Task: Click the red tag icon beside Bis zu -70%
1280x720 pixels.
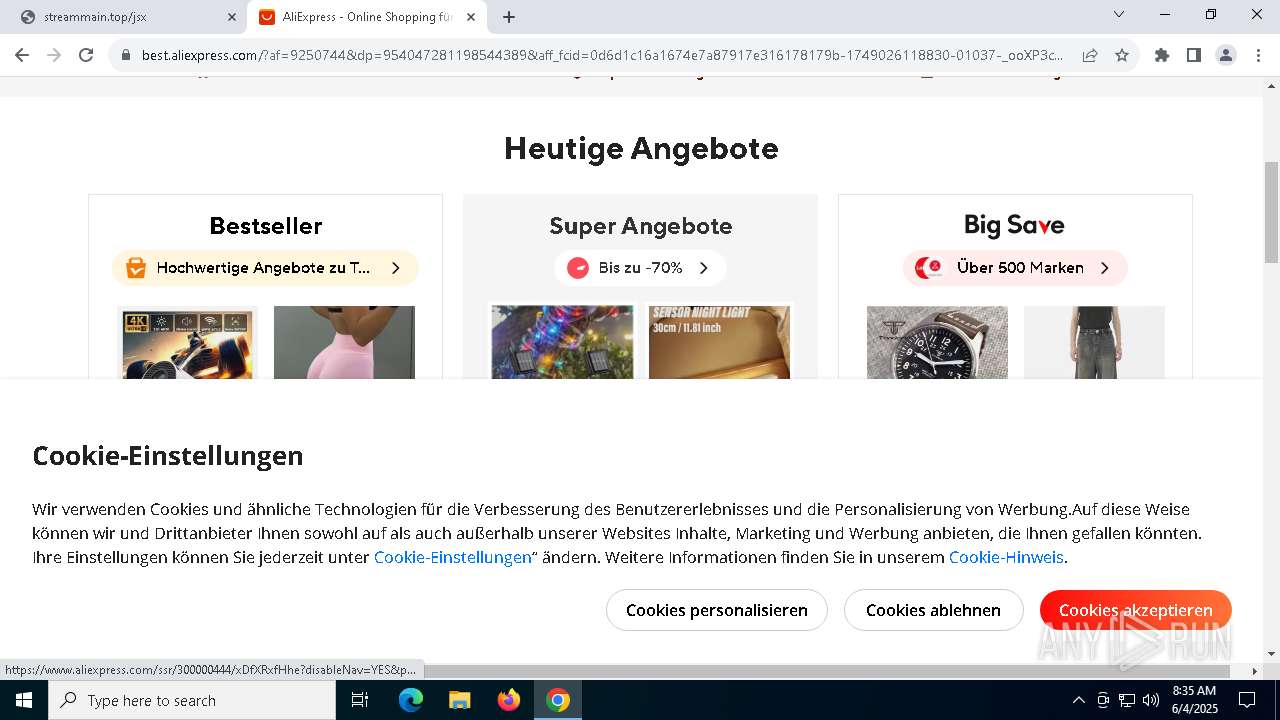Action: (578, 268)
